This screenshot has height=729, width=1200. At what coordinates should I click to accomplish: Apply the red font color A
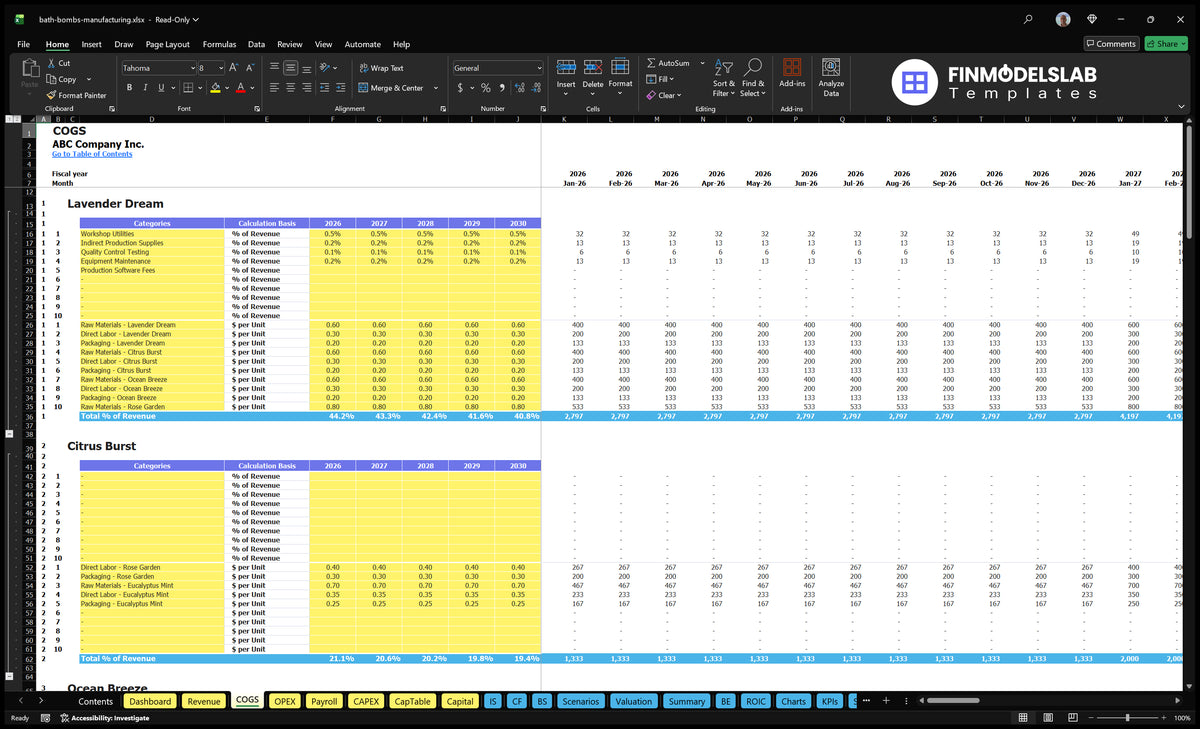tap(240, 88)
